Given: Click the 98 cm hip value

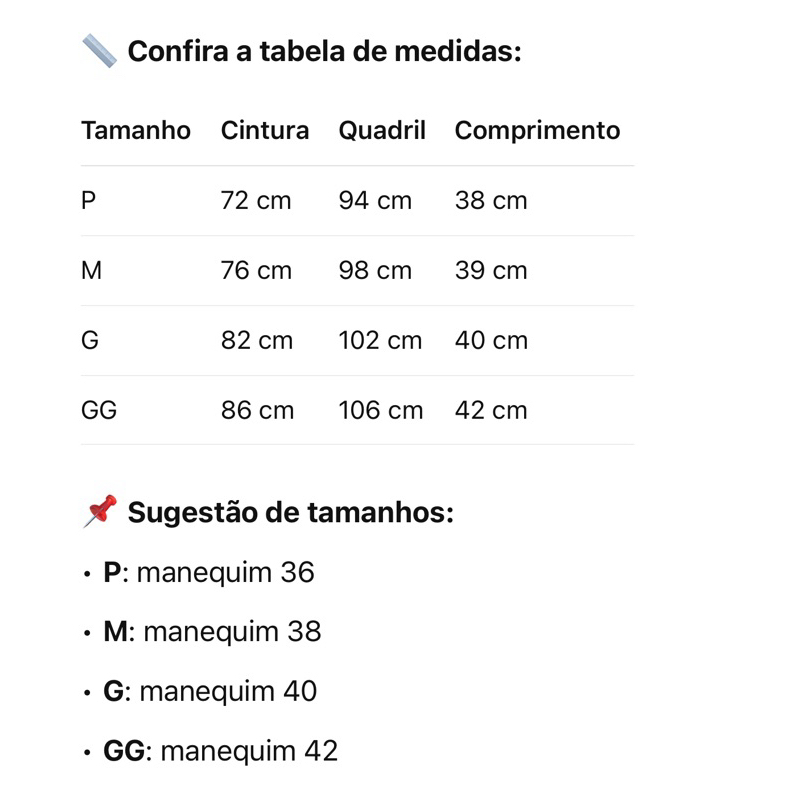Looking at the screenshot, I should pyautogui.click(x=375, y=271).
